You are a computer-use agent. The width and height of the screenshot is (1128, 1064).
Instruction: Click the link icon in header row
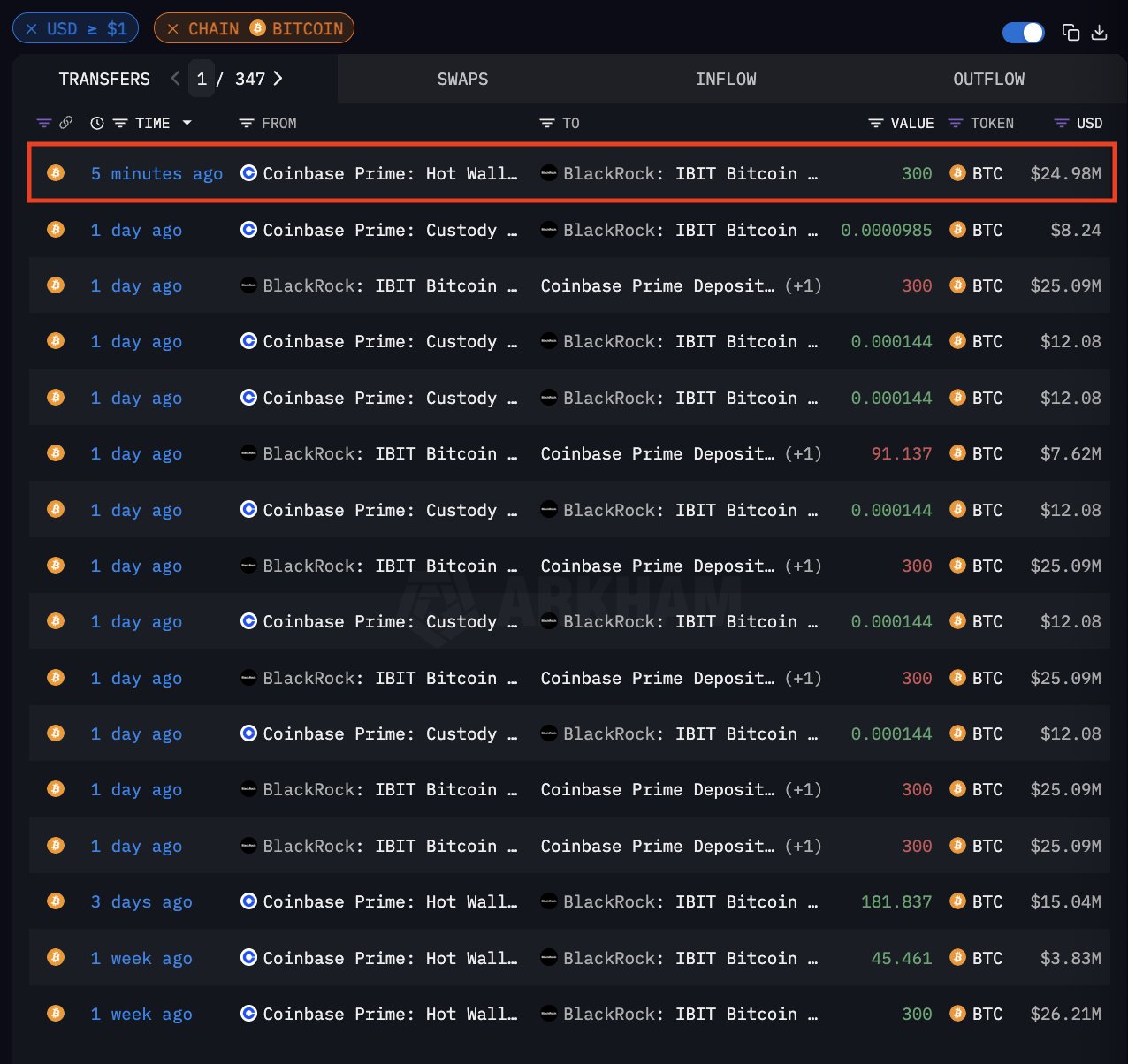click(65, 123)
